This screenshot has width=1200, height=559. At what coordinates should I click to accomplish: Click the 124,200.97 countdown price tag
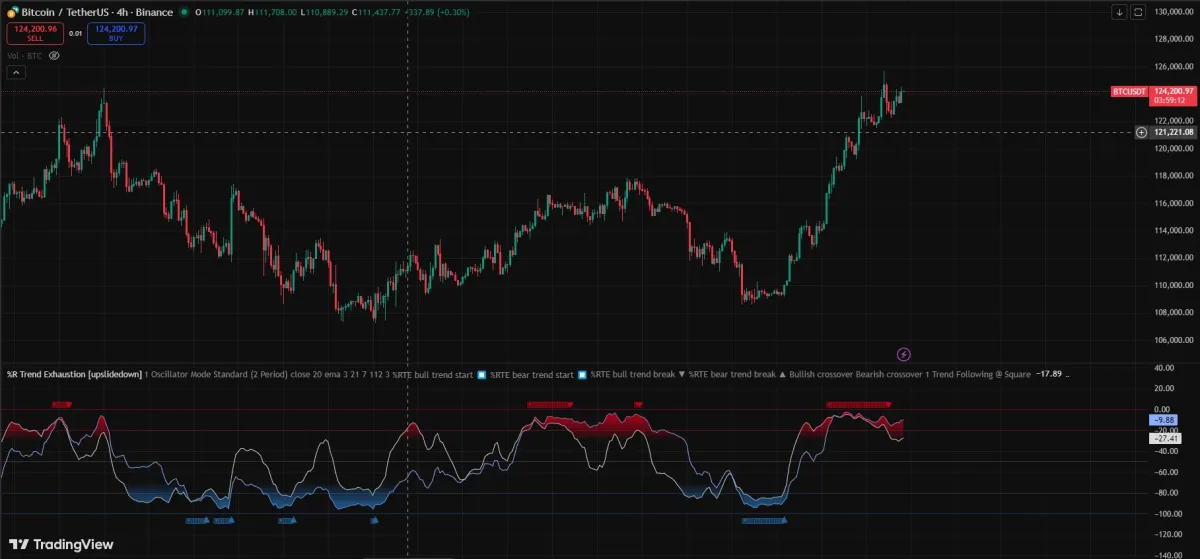click(1171, 95)
